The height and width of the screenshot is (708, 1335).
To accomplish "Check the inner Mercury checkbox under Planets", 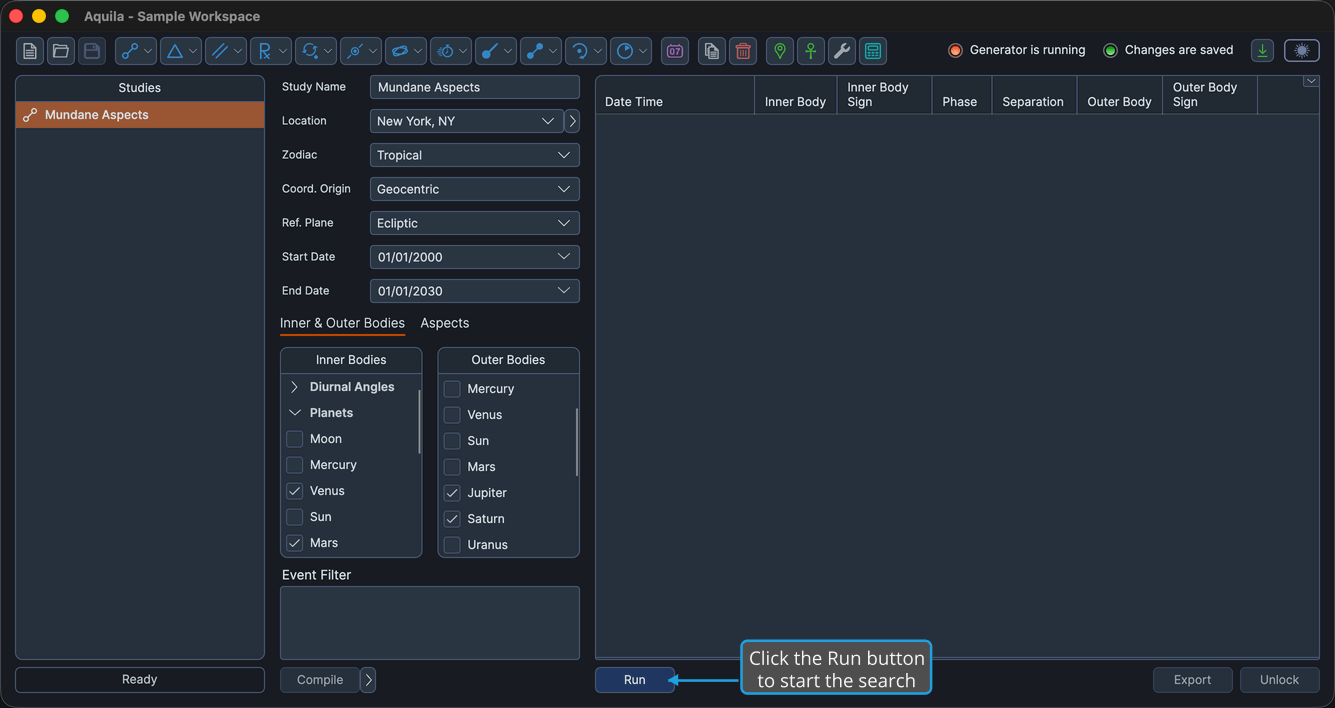I will click(x=294, y=465).
